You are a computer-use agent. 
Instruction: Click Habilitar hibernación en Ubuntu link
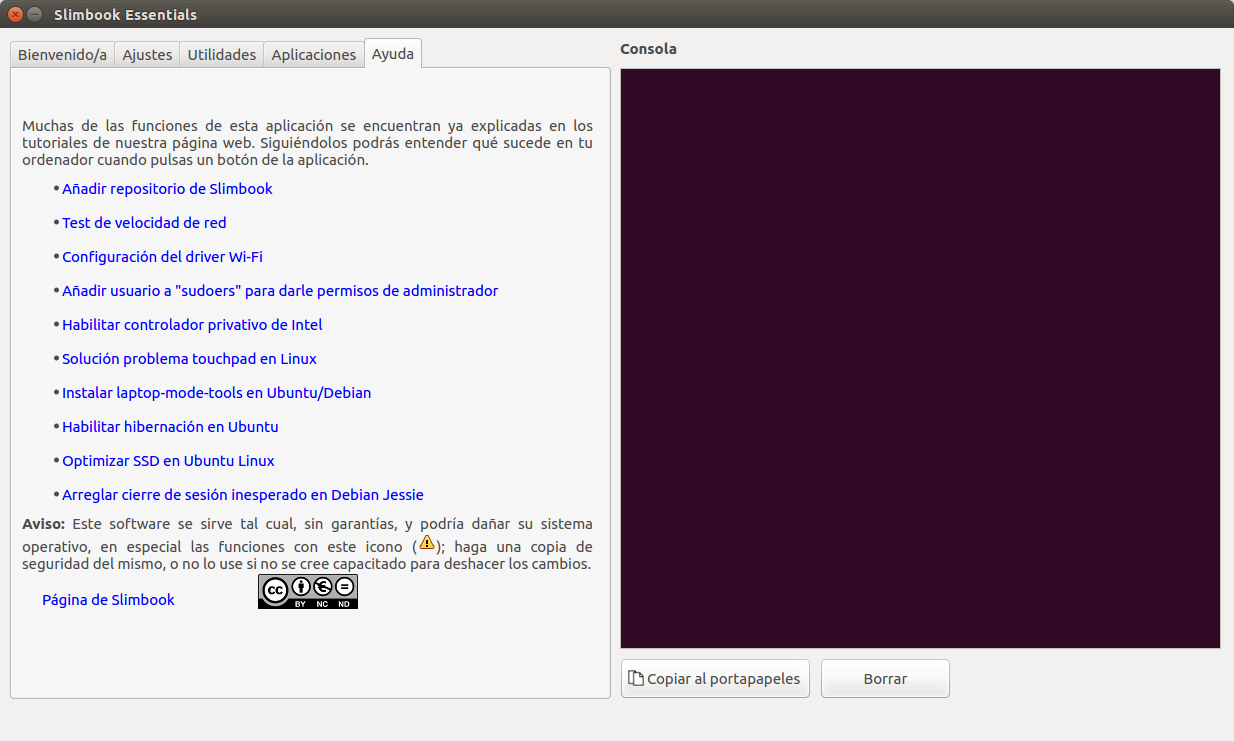[170, 427]
